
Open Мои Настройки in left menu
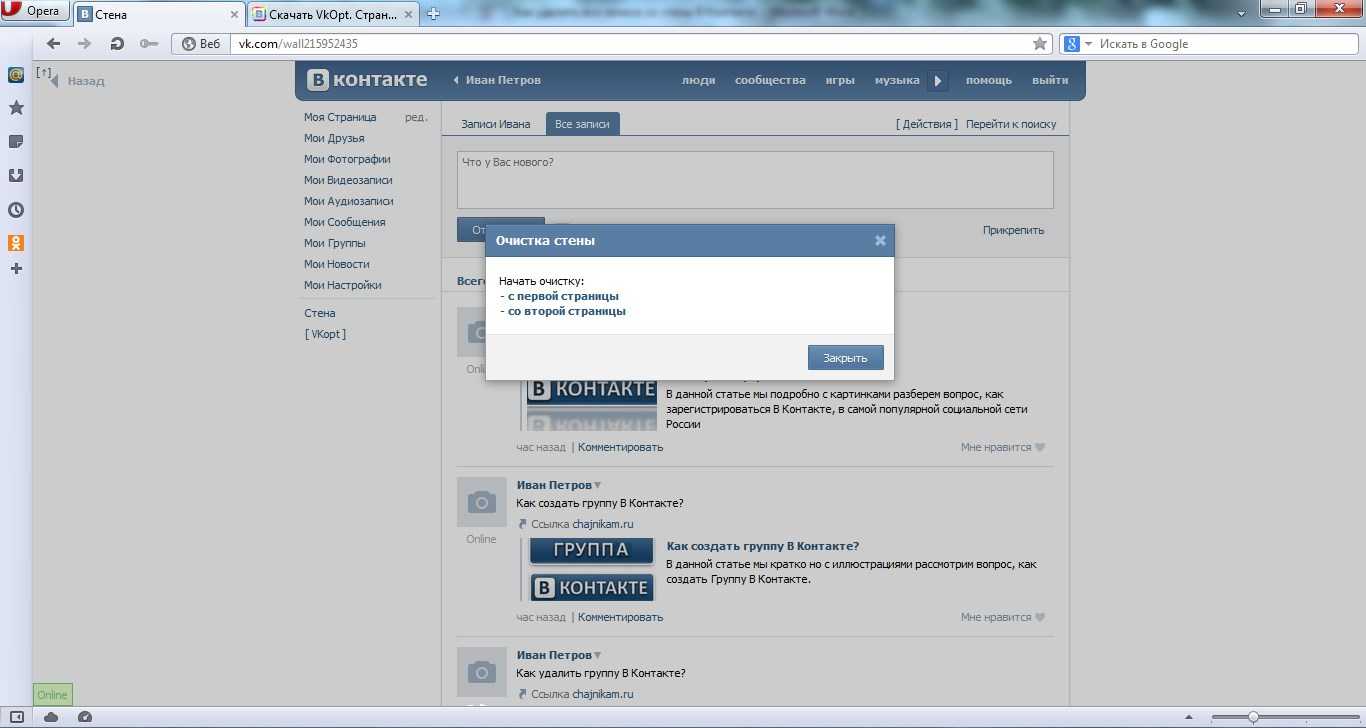point(343,285)
